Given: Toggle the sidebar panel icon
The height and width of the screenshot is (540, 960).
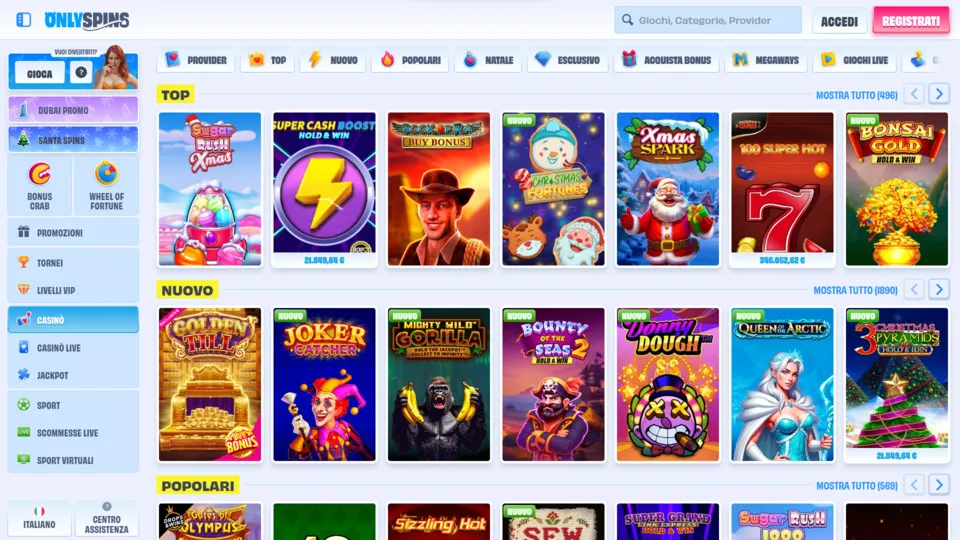Looking at the screenshot, I should (23, 20).
